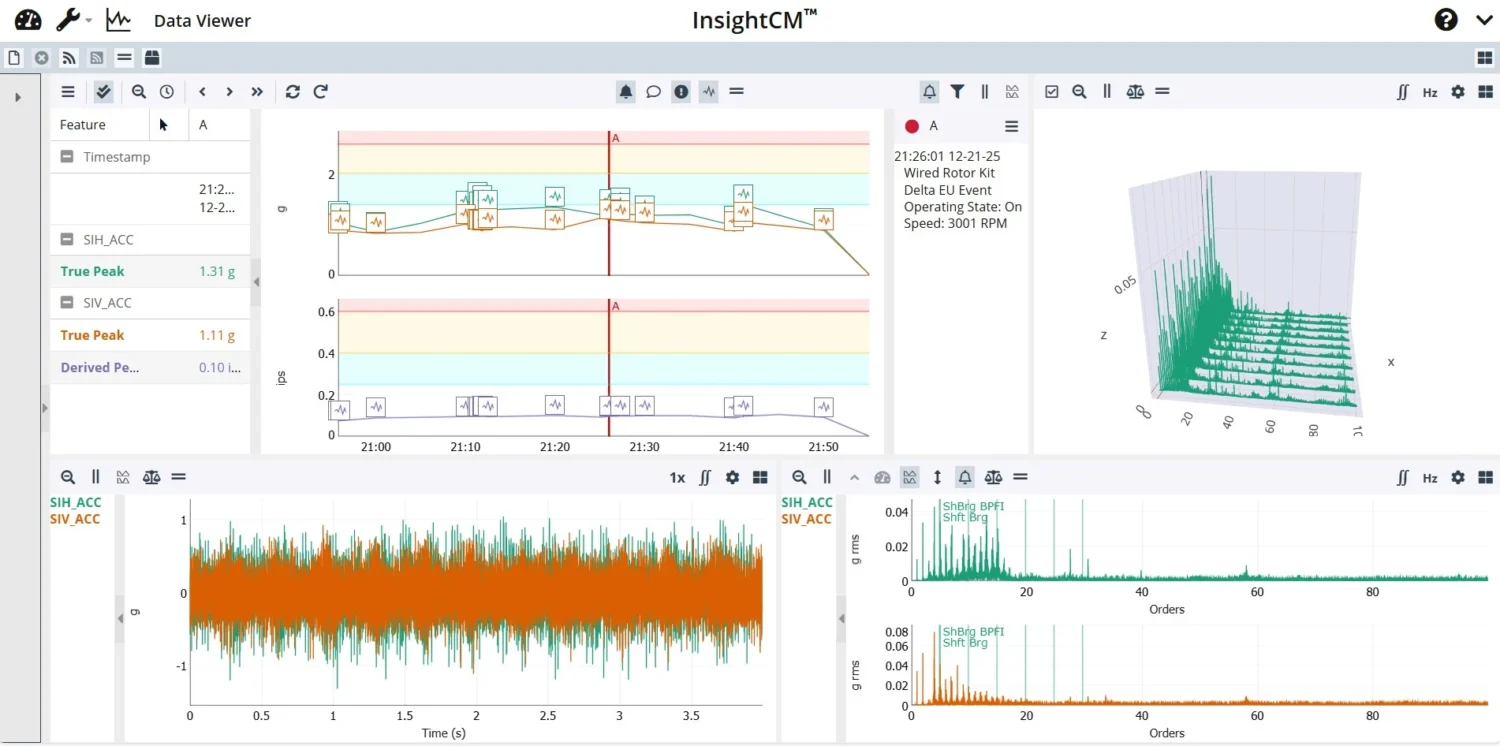Click the RSS live feed icon
The width and height of the screenshot is (1500, 746).
pyautogui.click(x=68, y=58)
